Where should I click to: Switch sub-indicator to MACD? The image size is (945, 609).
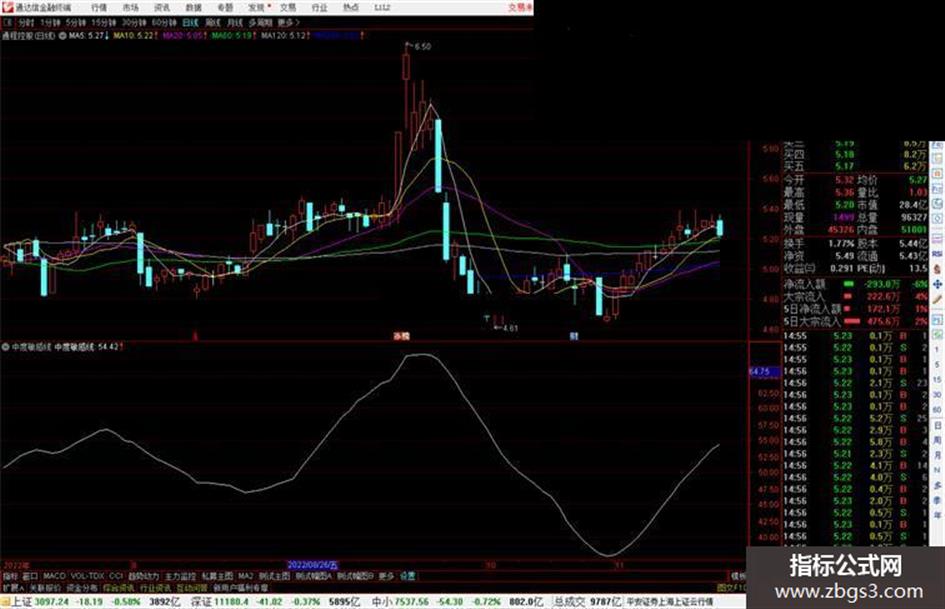[54, 576]
